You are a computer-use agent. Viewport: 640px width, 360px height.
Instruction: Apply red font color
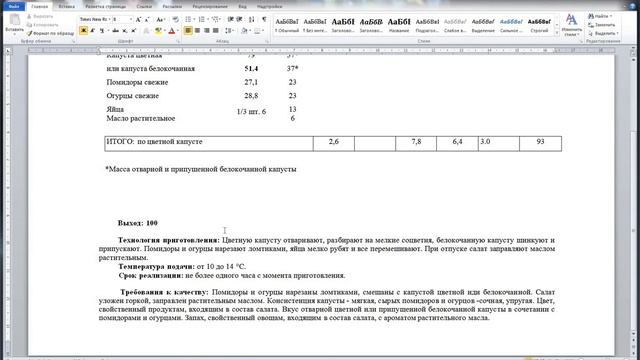coord(171,31)
